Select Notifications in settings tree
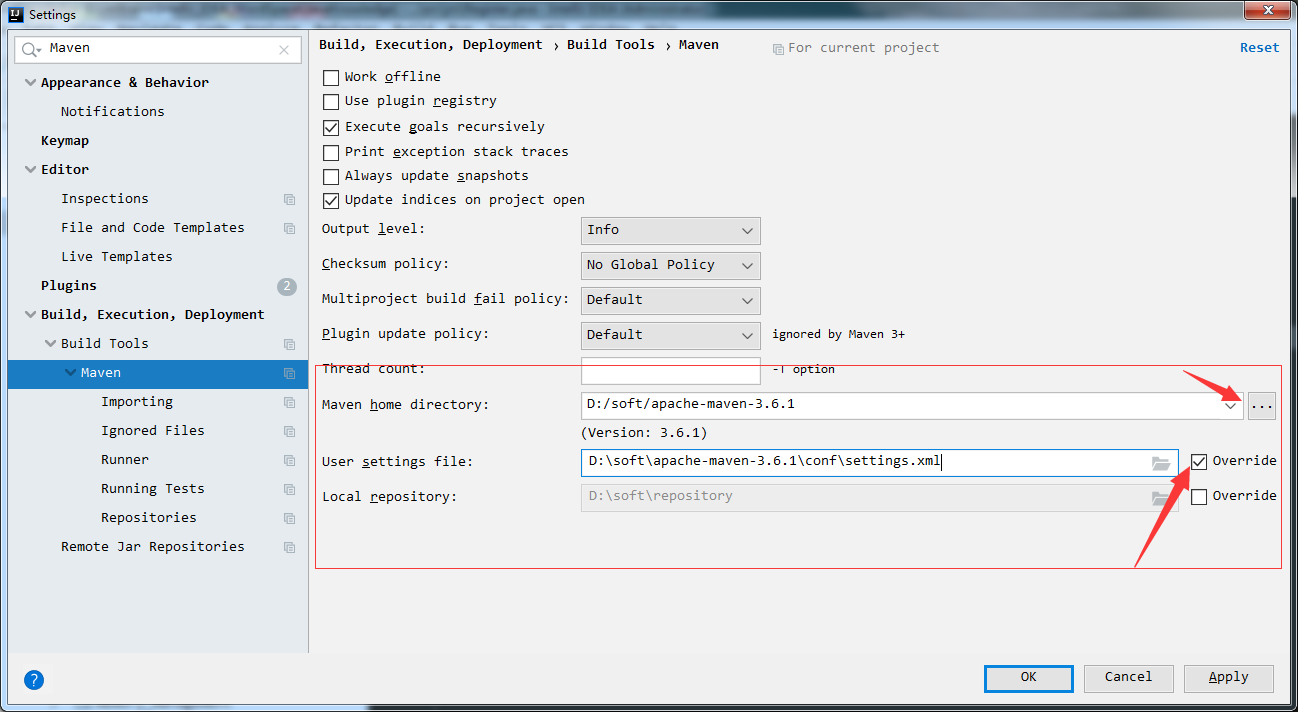Viewport: 1298px width, 712px height. pyautogui.click(x=112, y=112)
